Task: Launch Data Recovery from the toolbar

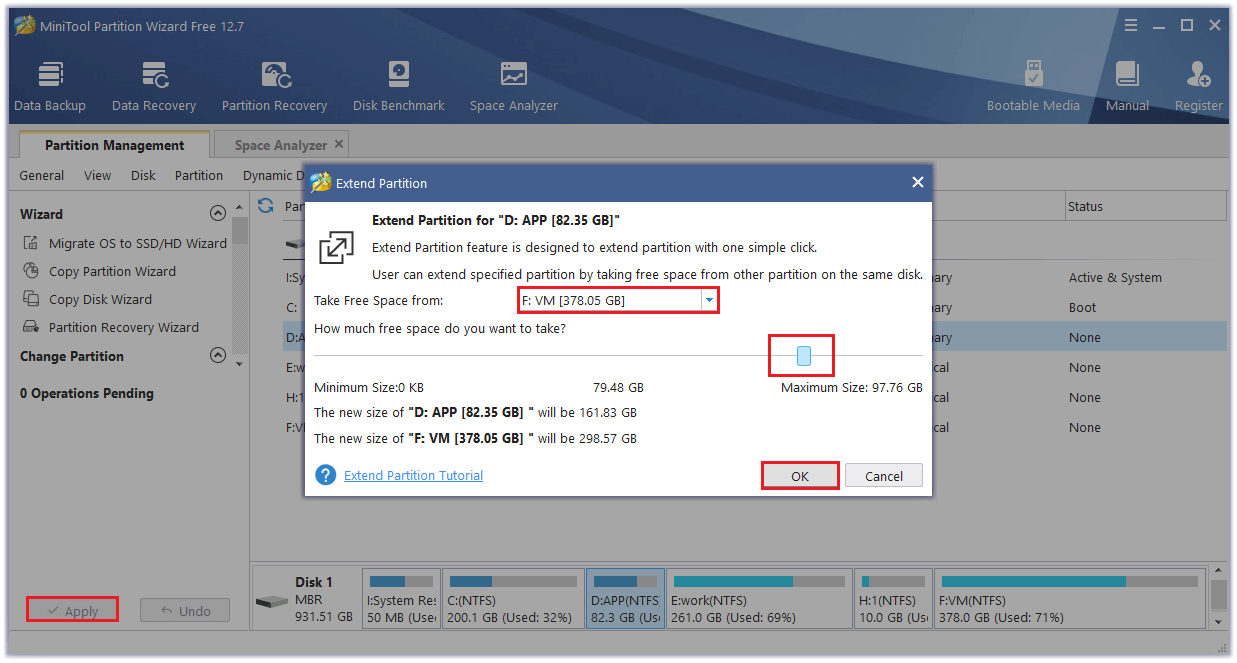Action: (154, 86)
